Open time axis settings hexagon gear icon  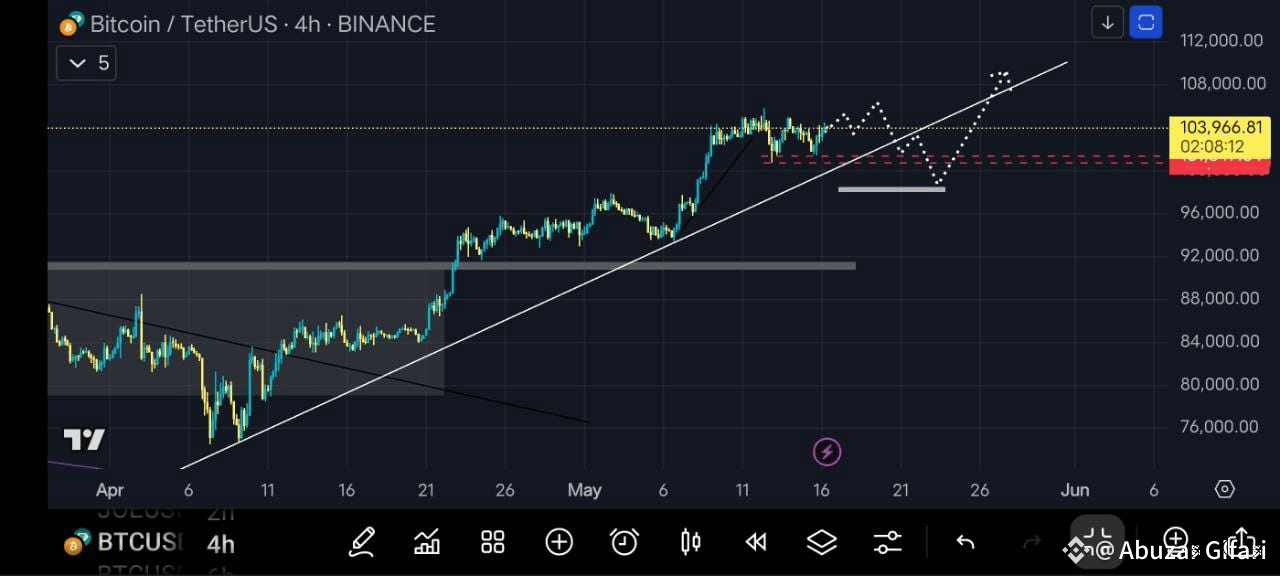(1225, 489)
